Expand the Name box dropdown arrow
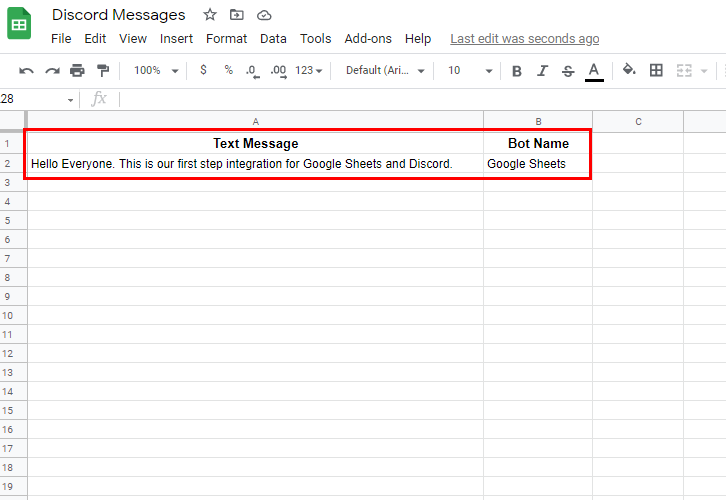 (x=70, y=100)
